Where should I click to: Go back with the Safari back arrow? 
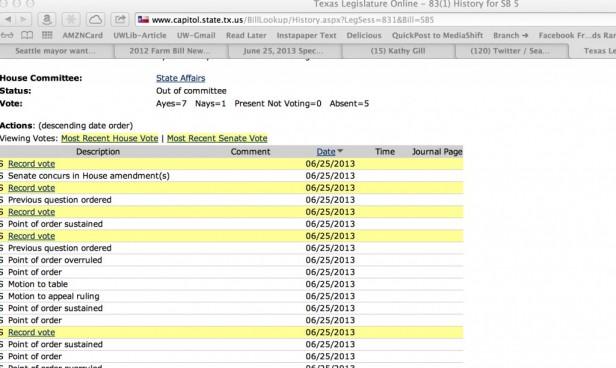(8, 19)
